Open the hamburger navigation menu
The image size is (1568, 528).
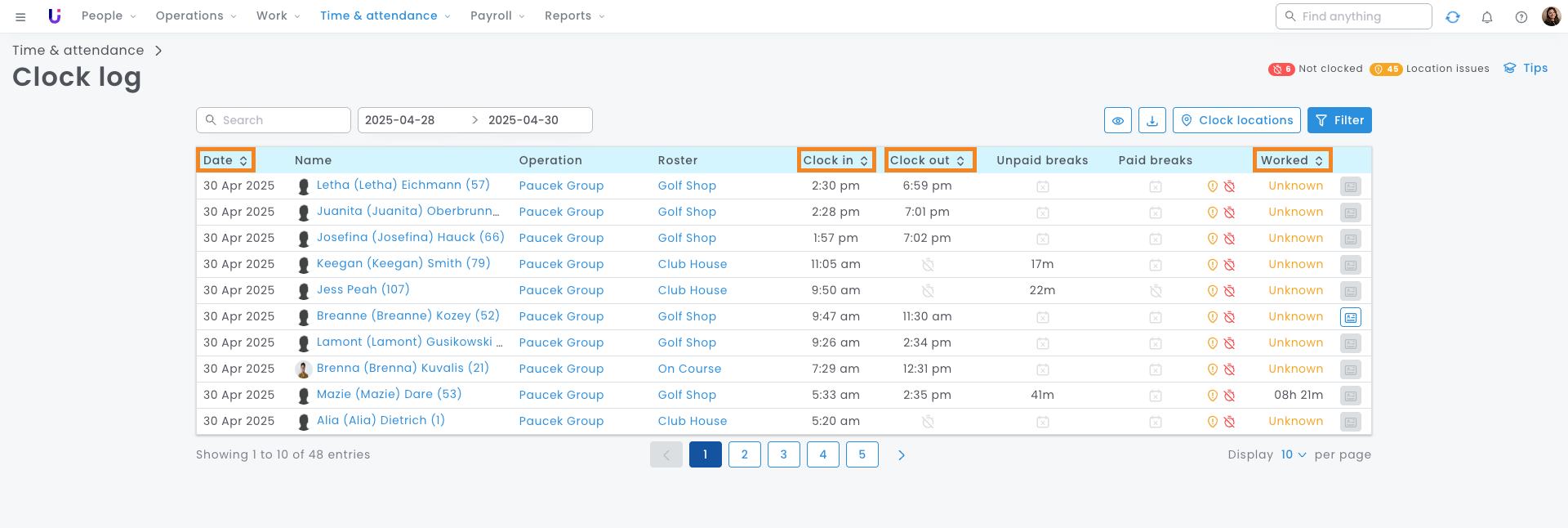[20, 16]
